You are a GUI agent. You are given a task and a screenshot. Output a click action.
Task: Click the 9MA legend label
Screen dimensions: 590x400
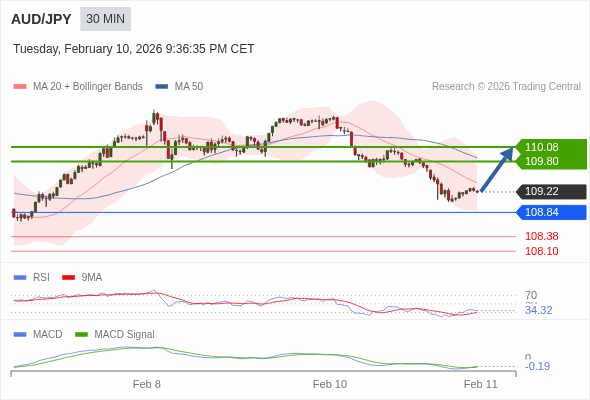(92, 277)
